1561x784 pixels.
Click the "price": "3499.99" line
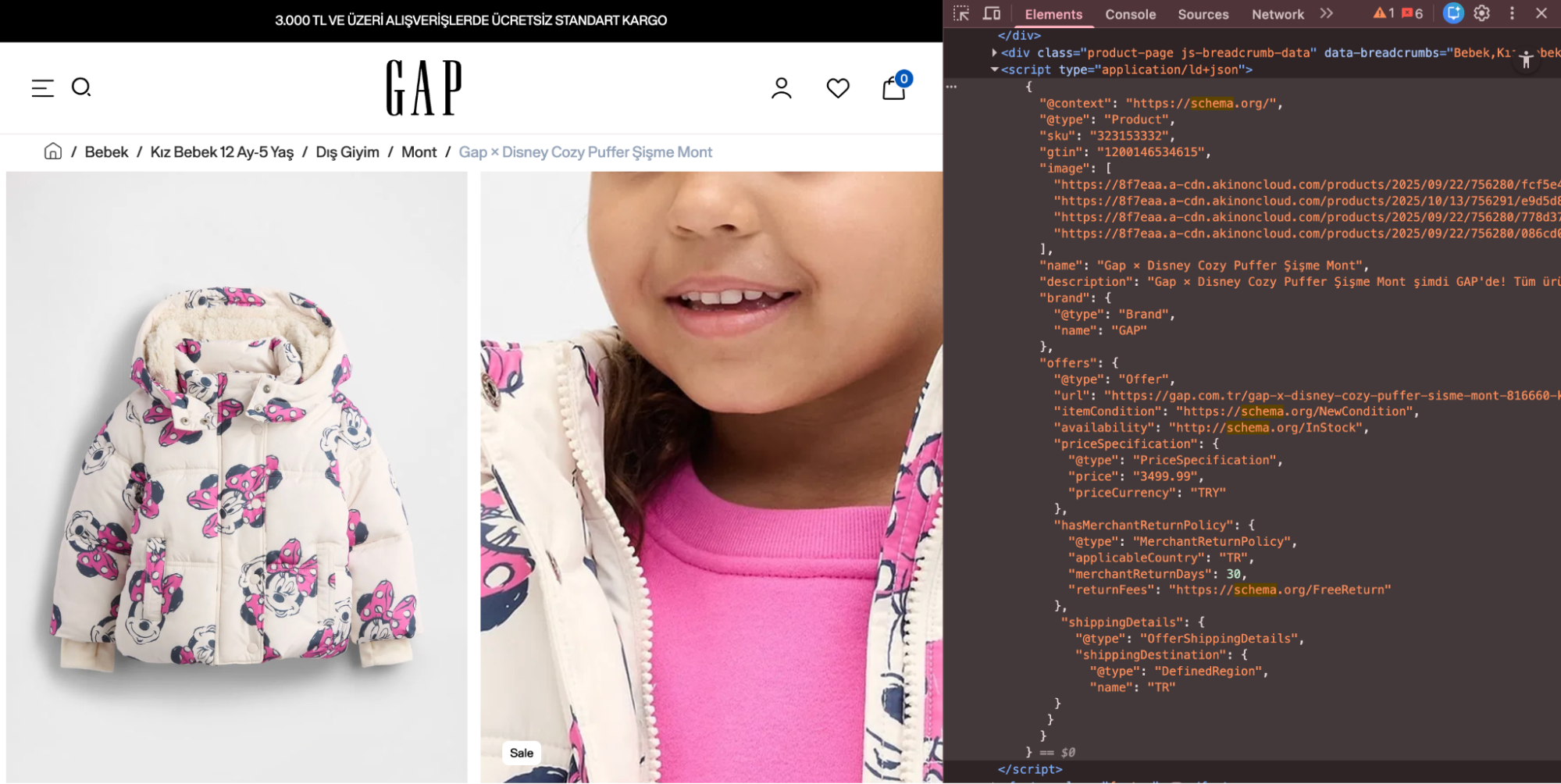(1136, 476)
